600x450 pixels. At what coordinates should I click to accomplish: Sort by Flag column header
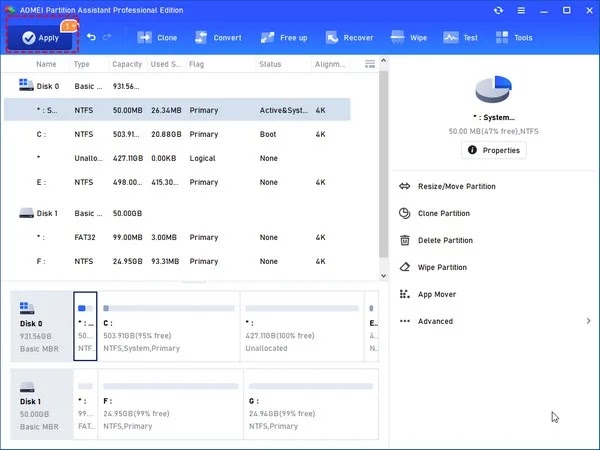tap(196, 64)
